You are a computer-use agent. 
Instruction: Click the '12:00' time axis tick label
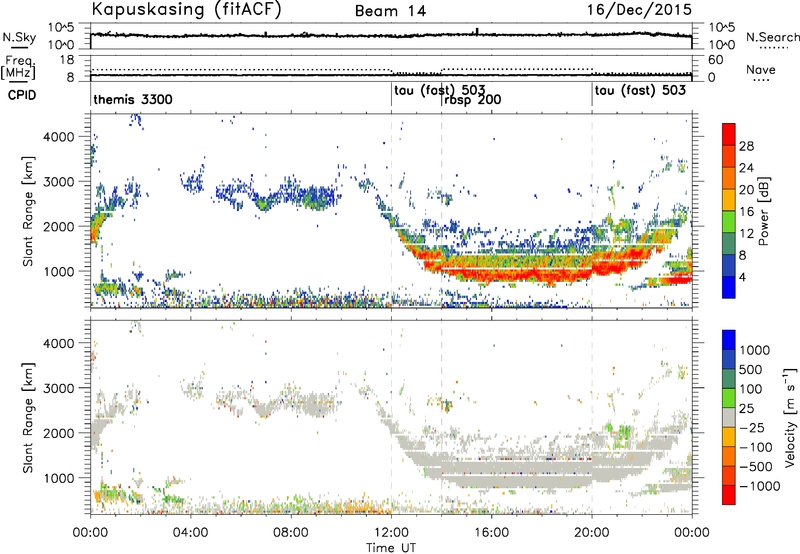pos(391,533)
